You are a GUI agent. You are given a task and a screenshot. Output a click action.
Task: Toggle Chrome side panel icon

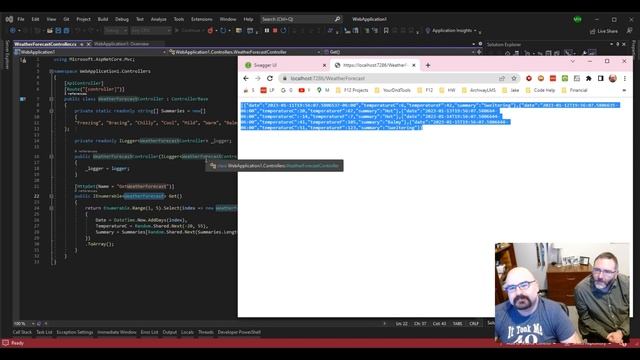pyautogui.click(x=600, y=78)
